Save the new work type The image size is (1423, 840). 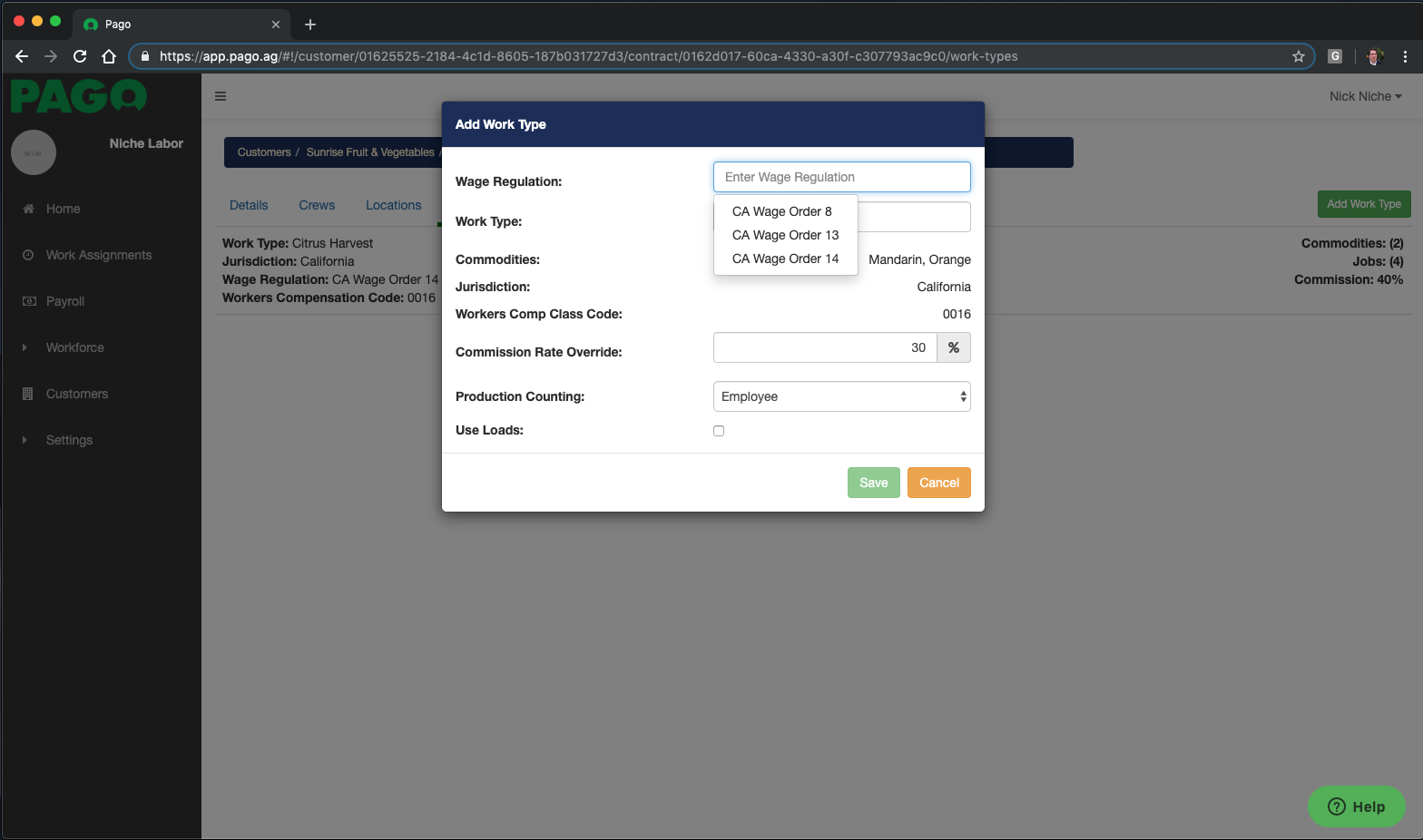[x=874, y=483]
